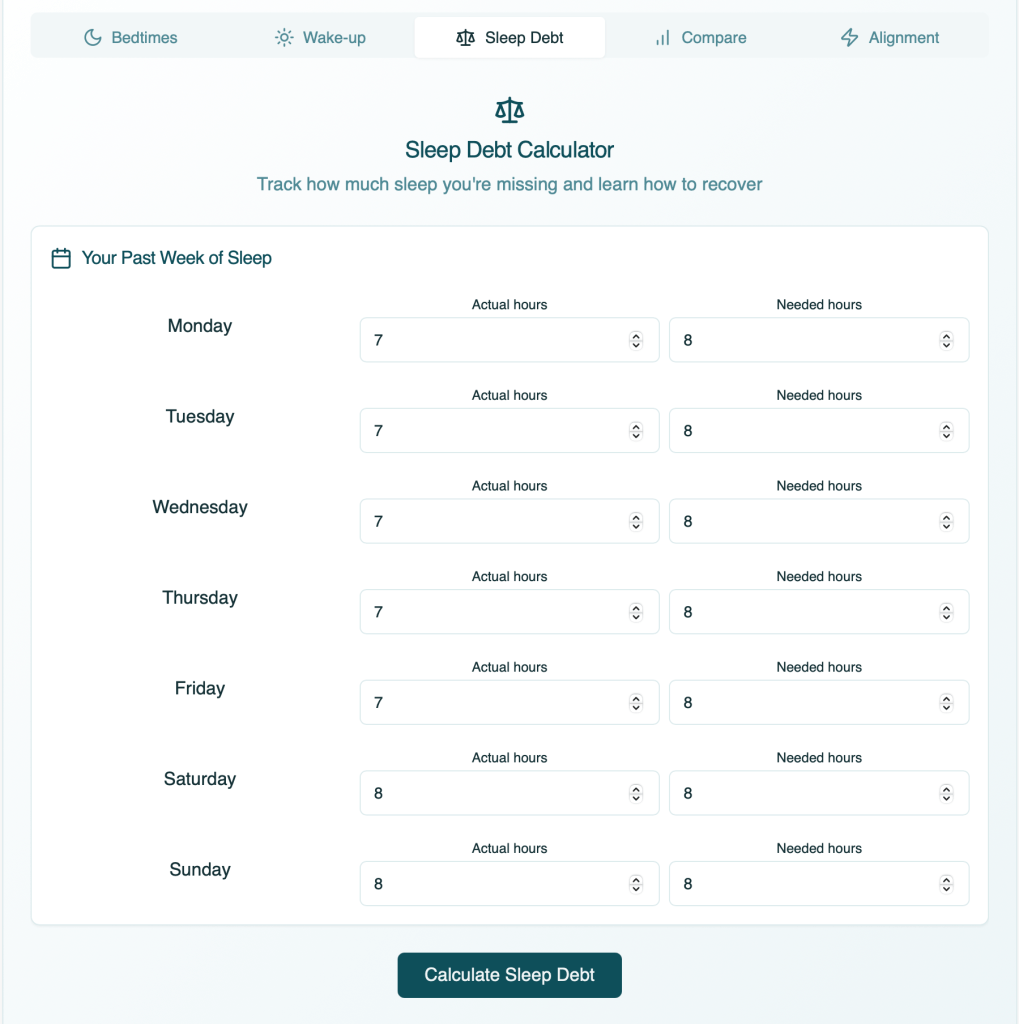Viewport: 1019px width, 1024px height.
Task: Switch to the Alignment tab
Action: coord(889,38)
